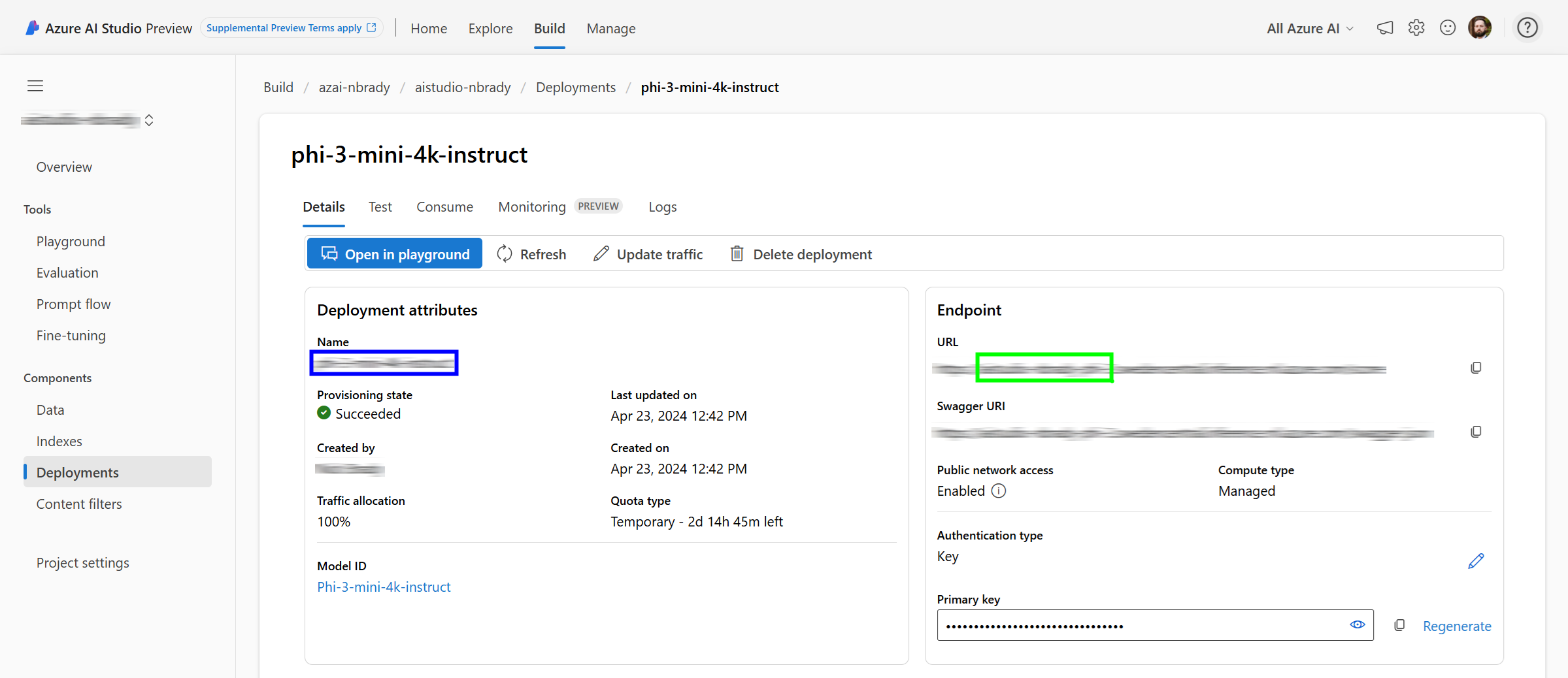Select Deployments in sidebar
This screenshot has width=1568, height=678.
pos(118,472)
